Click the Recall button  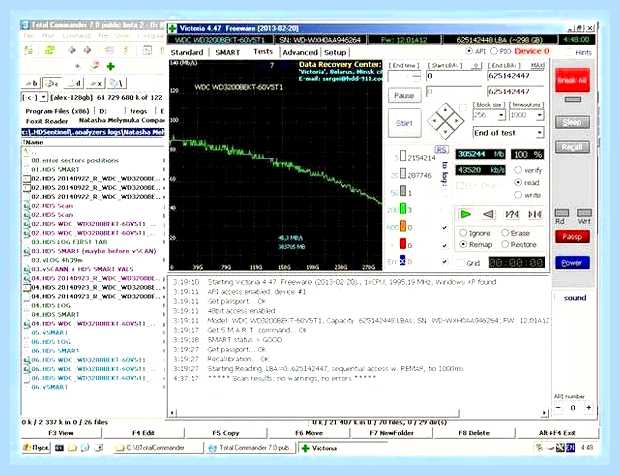(572, 147)
